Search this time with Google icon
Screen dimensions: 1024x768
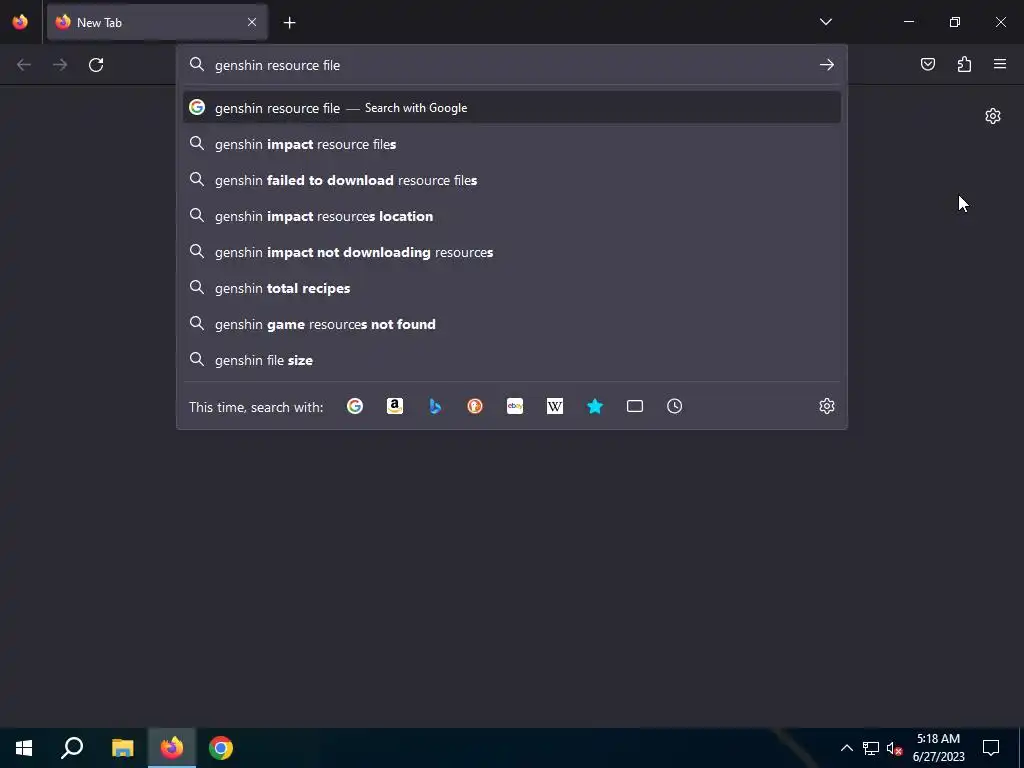(x=355, y=406)
